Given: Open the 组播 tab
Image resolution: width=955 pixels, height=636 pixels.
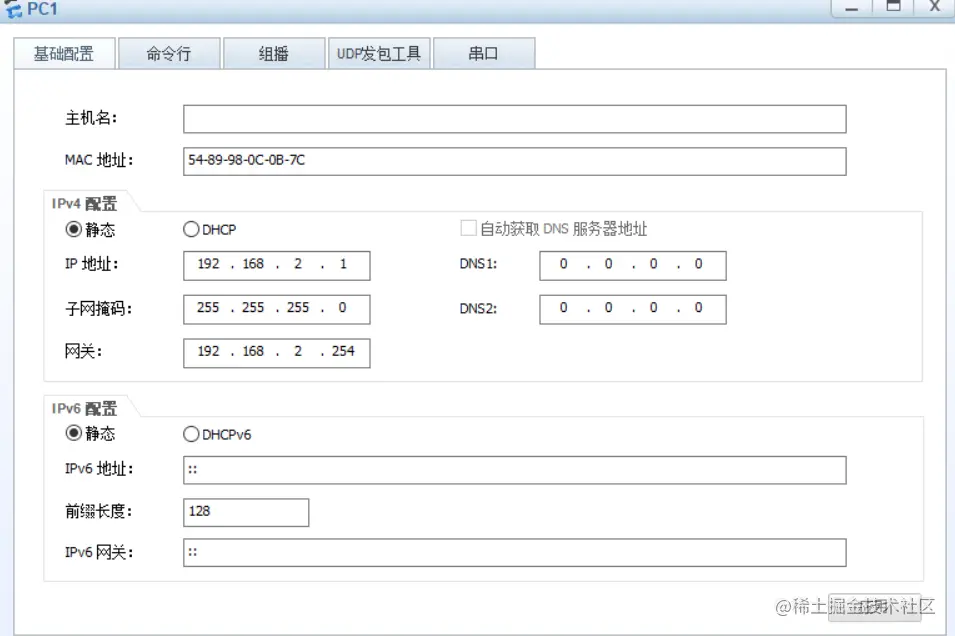Looking at the screenshot, I should [x=273, y=54].
